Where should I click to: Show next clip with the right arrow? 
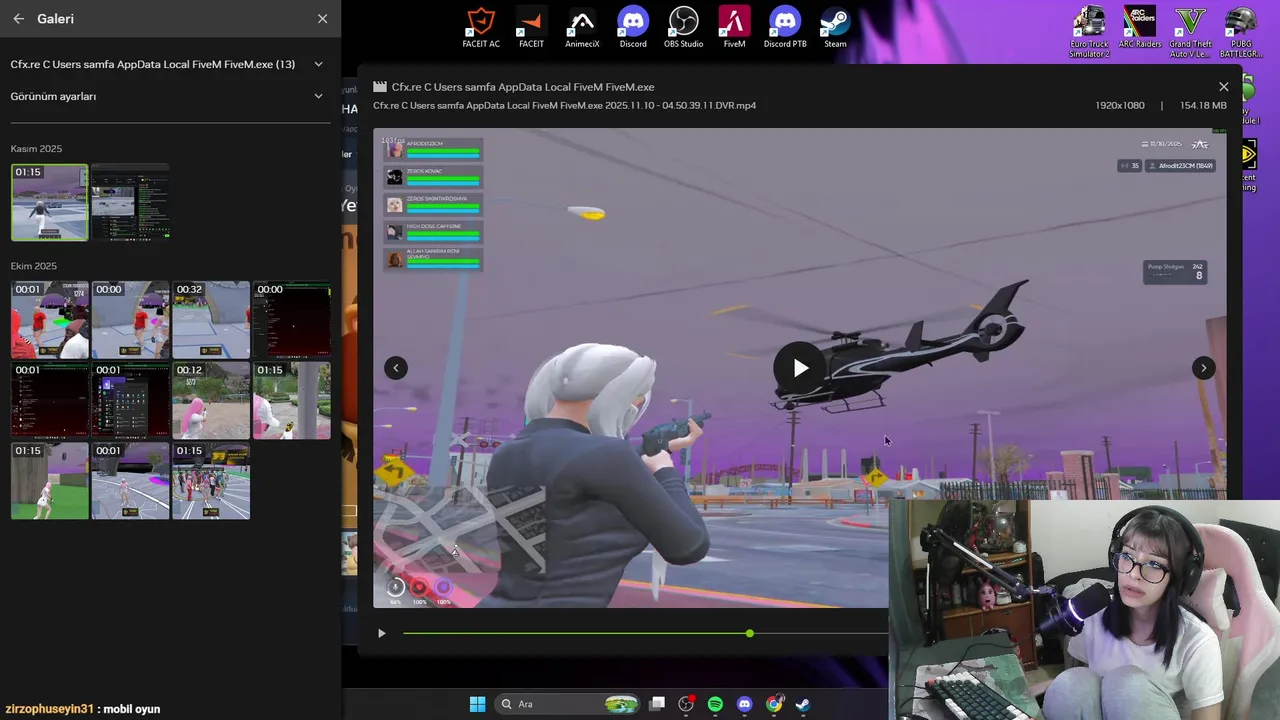click(1203, 368)
